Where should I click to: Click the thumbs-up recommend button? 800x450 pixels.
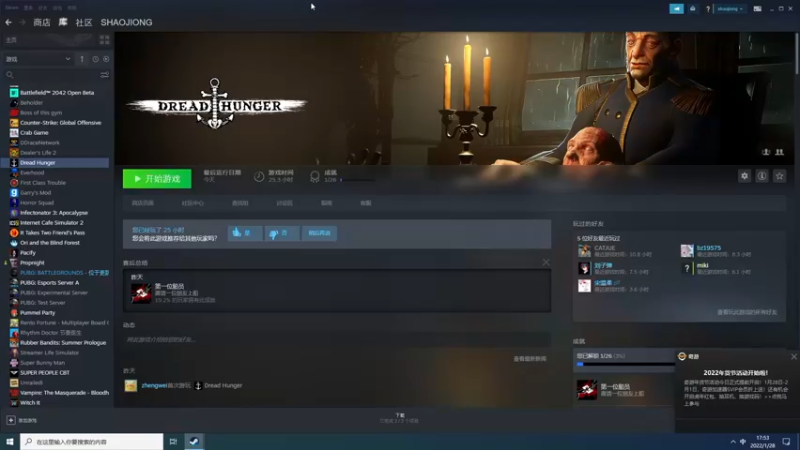pyautogui.click(x=245, y=233)
